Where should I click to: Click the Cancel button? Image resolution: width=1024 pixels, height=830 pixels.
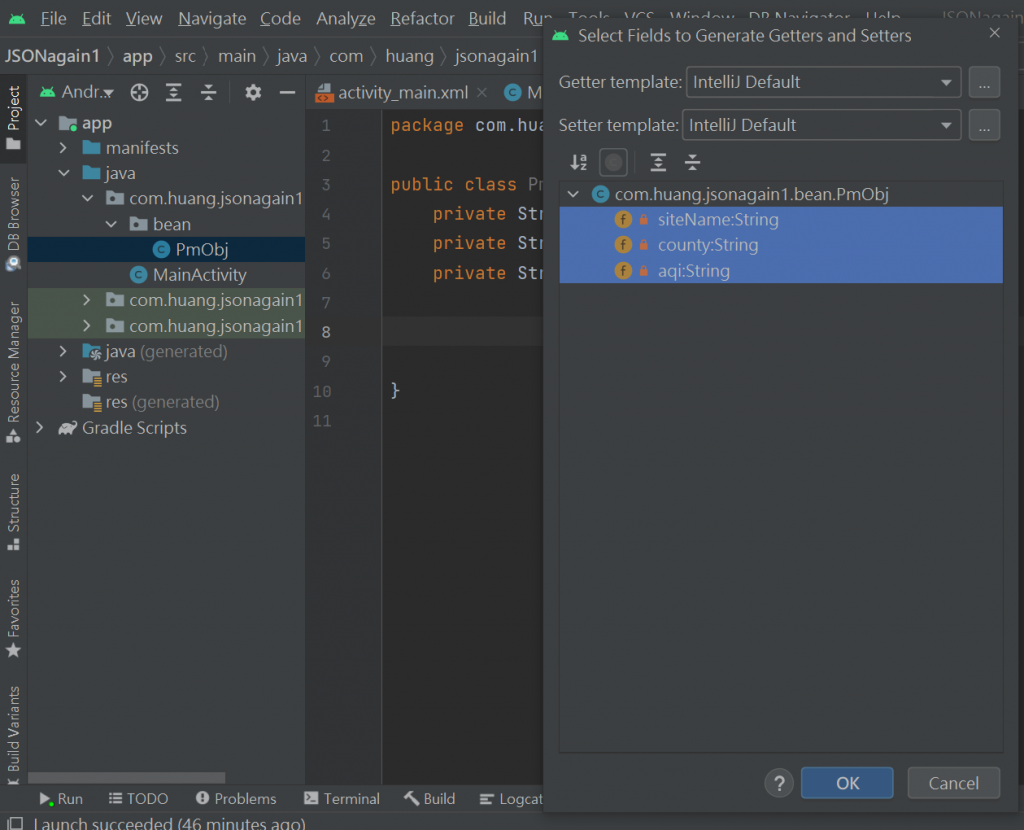[953, 783]
